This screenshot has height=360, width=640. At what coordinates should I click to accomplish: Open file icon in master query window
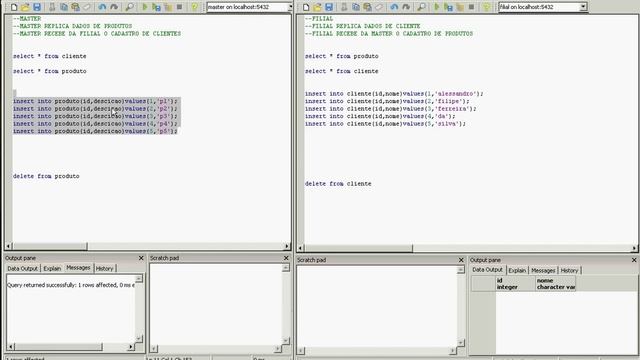(x=25, y=7)
